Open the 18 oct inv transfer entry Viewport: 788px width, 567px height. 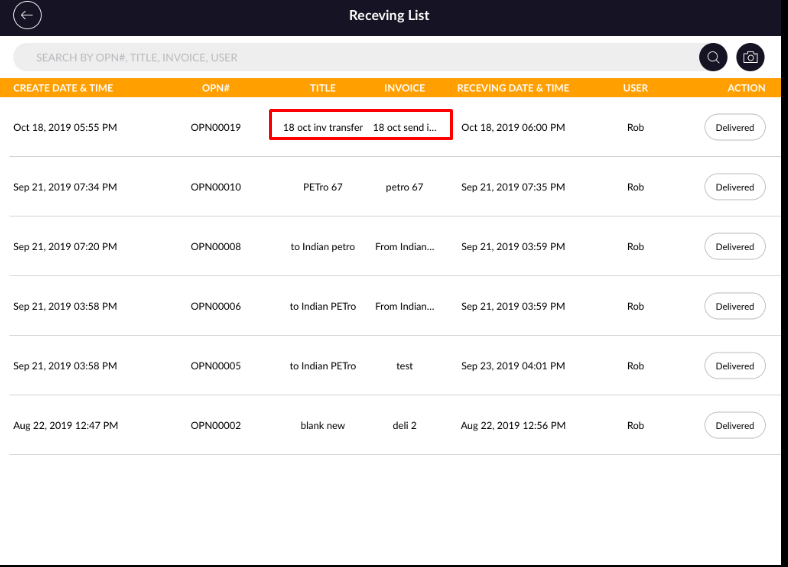click(323, 128)
